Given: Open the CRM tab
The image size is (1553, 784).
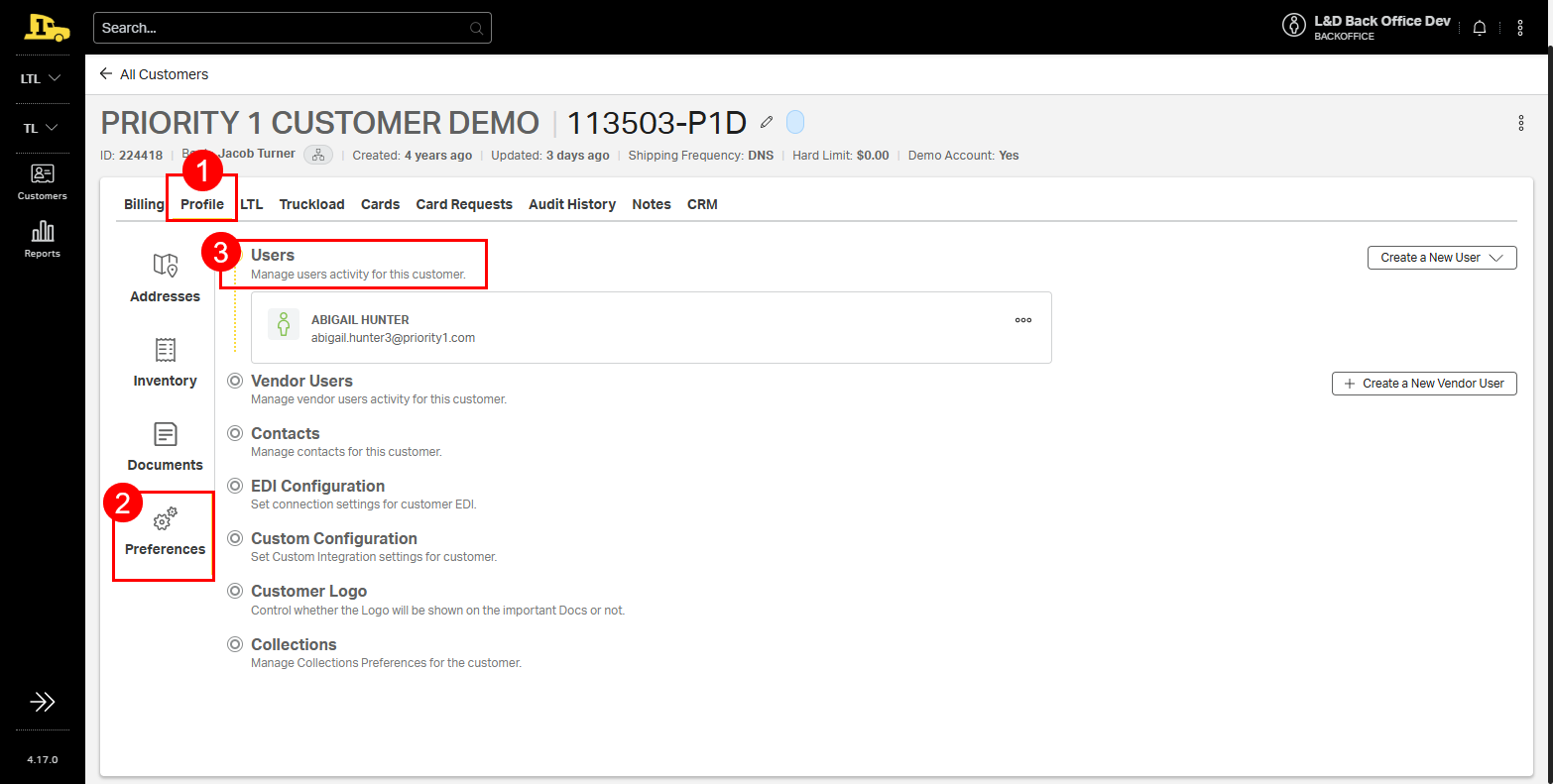Looking at the screenshot, I should click(702, 204).
